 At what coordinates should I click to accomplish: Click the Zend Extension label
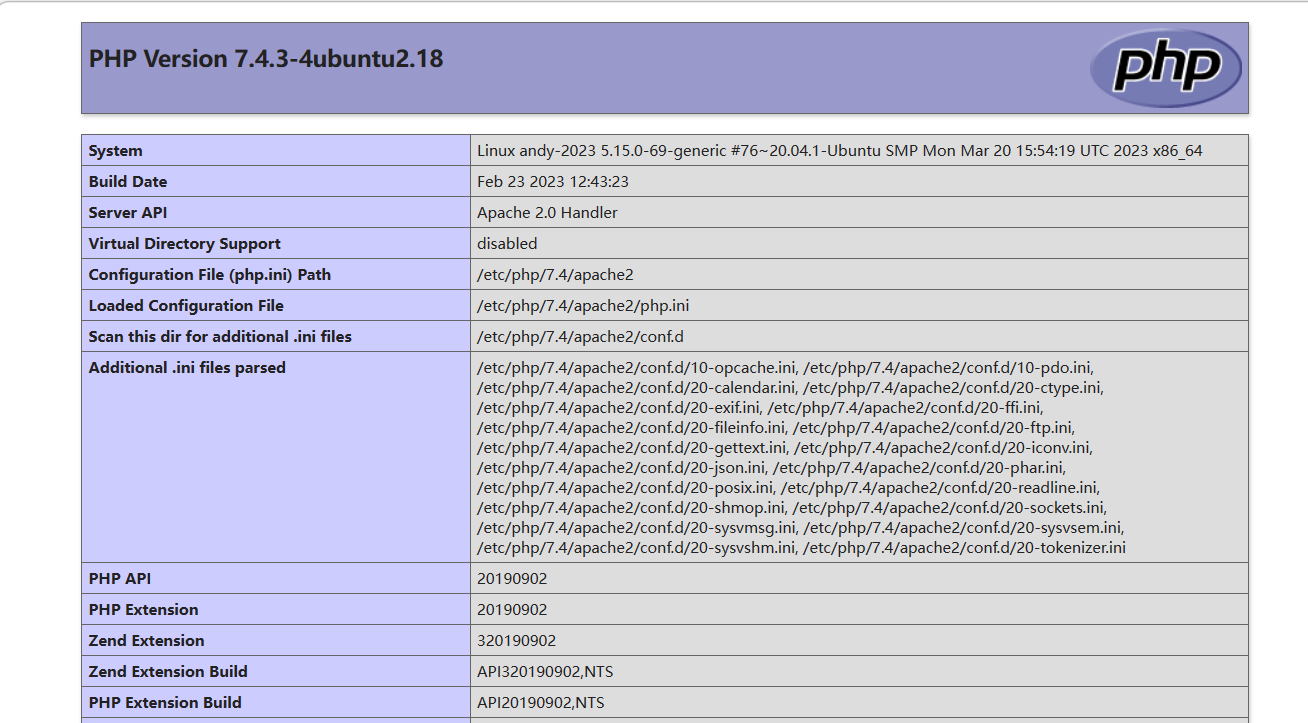pyautogui.click(x=146, y=641)
